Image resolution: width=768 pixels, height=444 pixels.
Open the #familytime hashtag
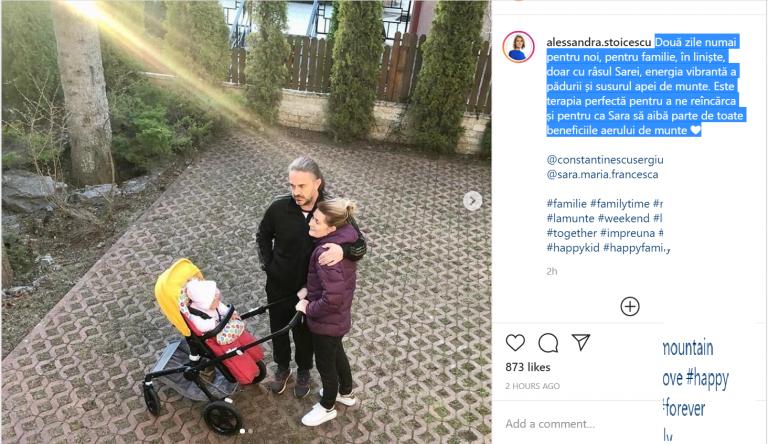(x=620, y=203)
